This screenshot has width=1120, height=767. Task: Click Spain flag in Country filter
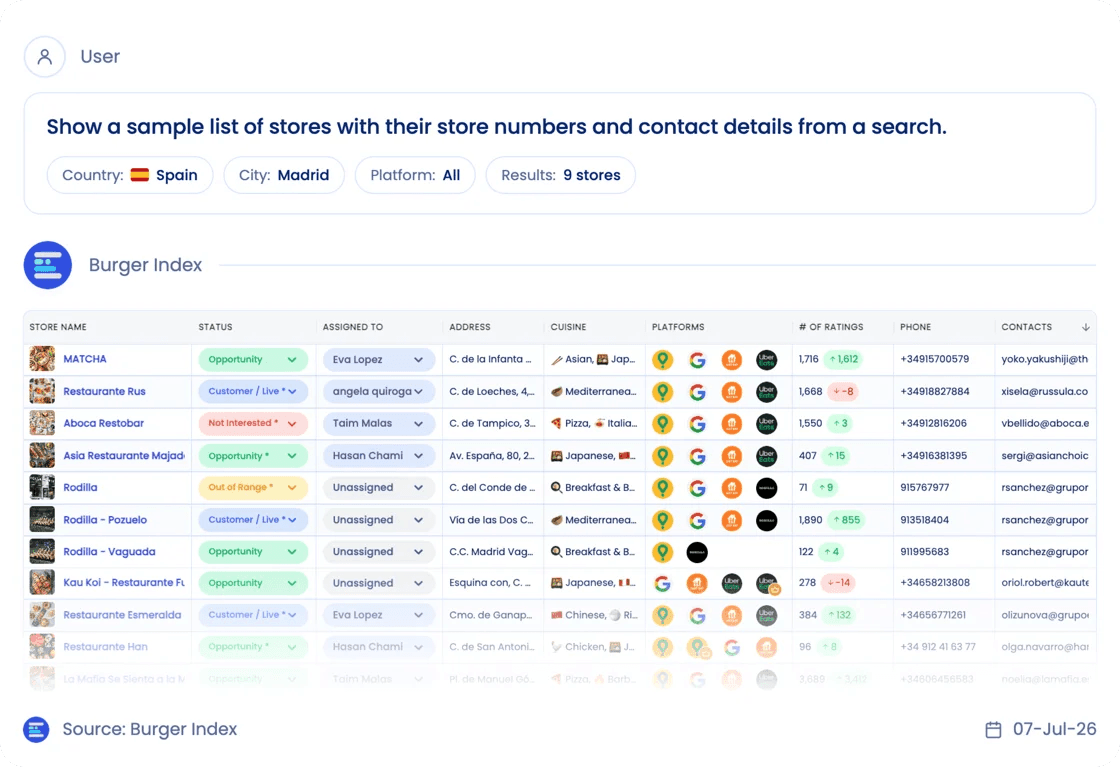pyautogui.click(x=140, y=175)
